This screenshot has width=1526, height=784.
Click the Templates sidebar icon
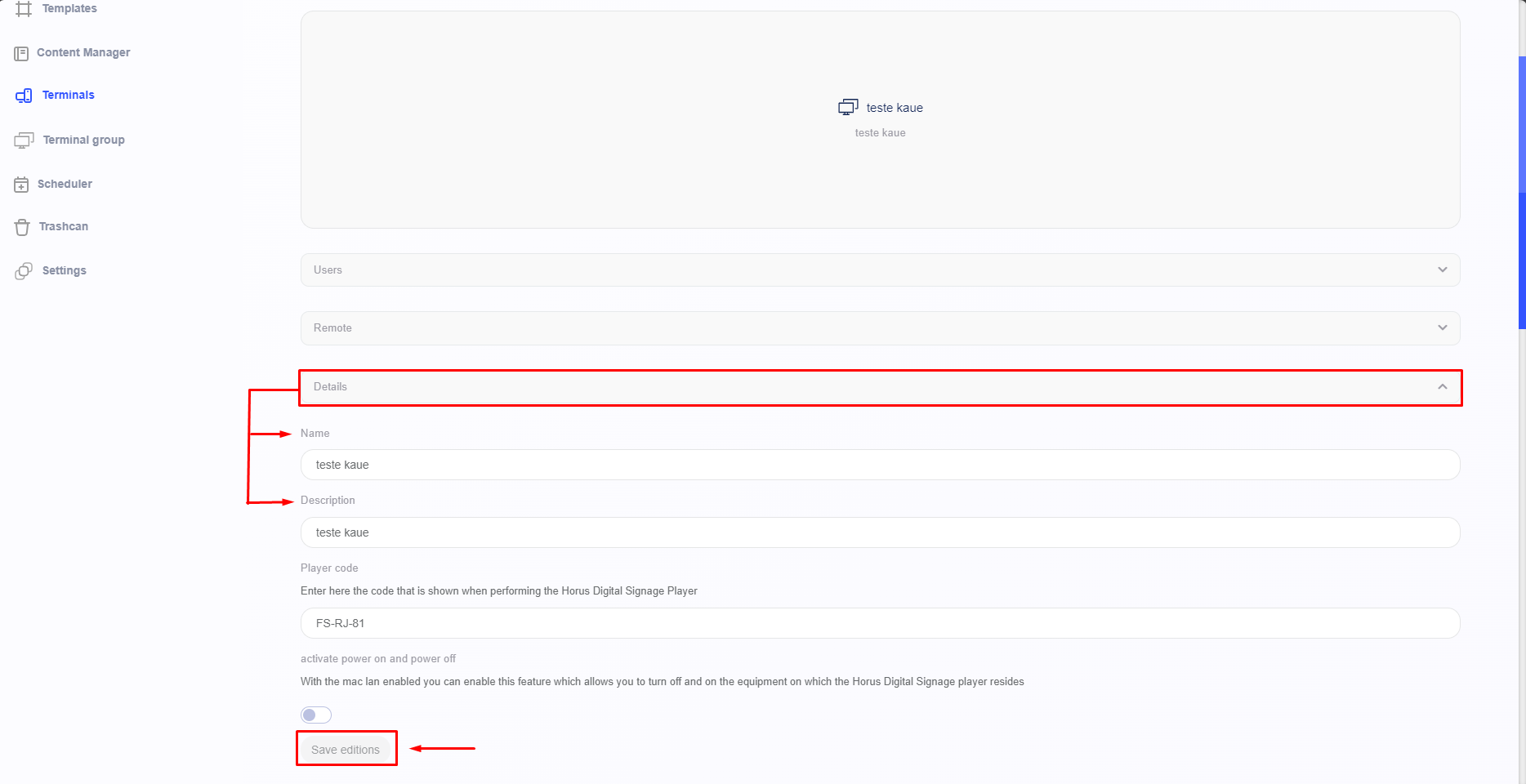(x=24, y=9)
